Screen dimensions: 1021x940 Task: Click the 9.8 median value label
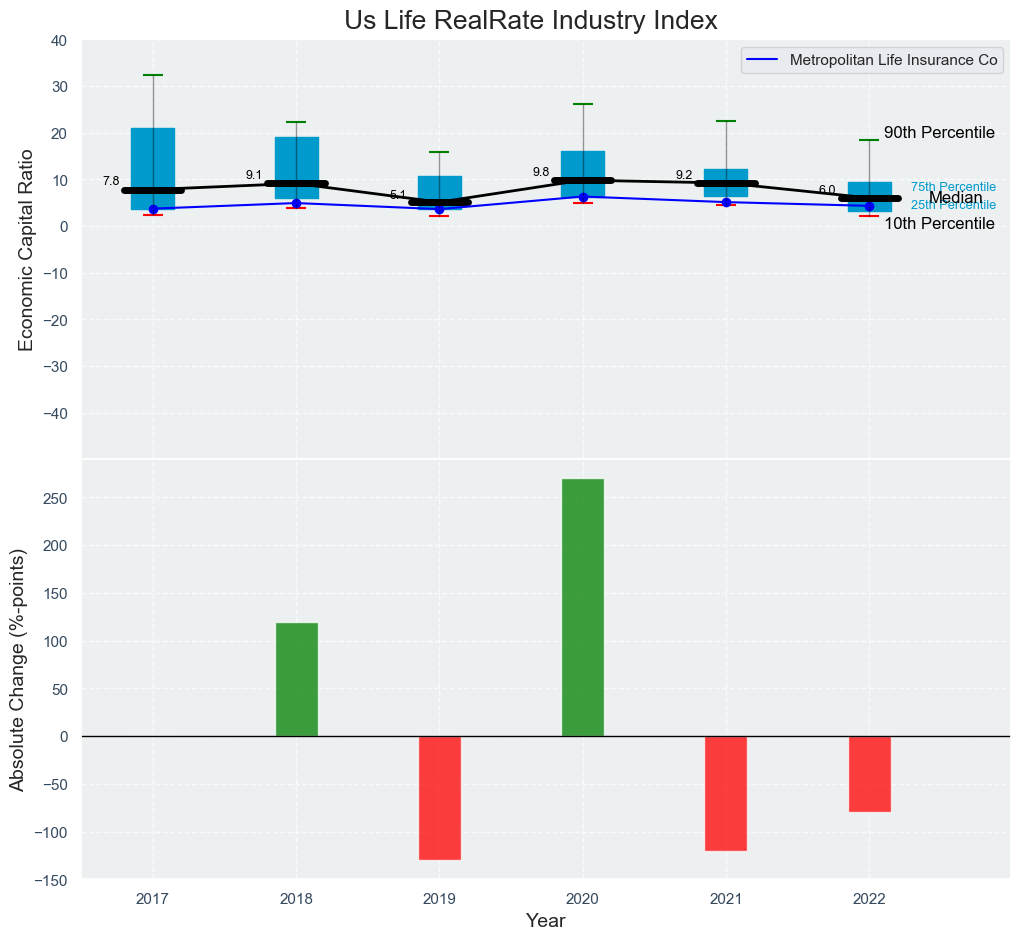(540, 172)
